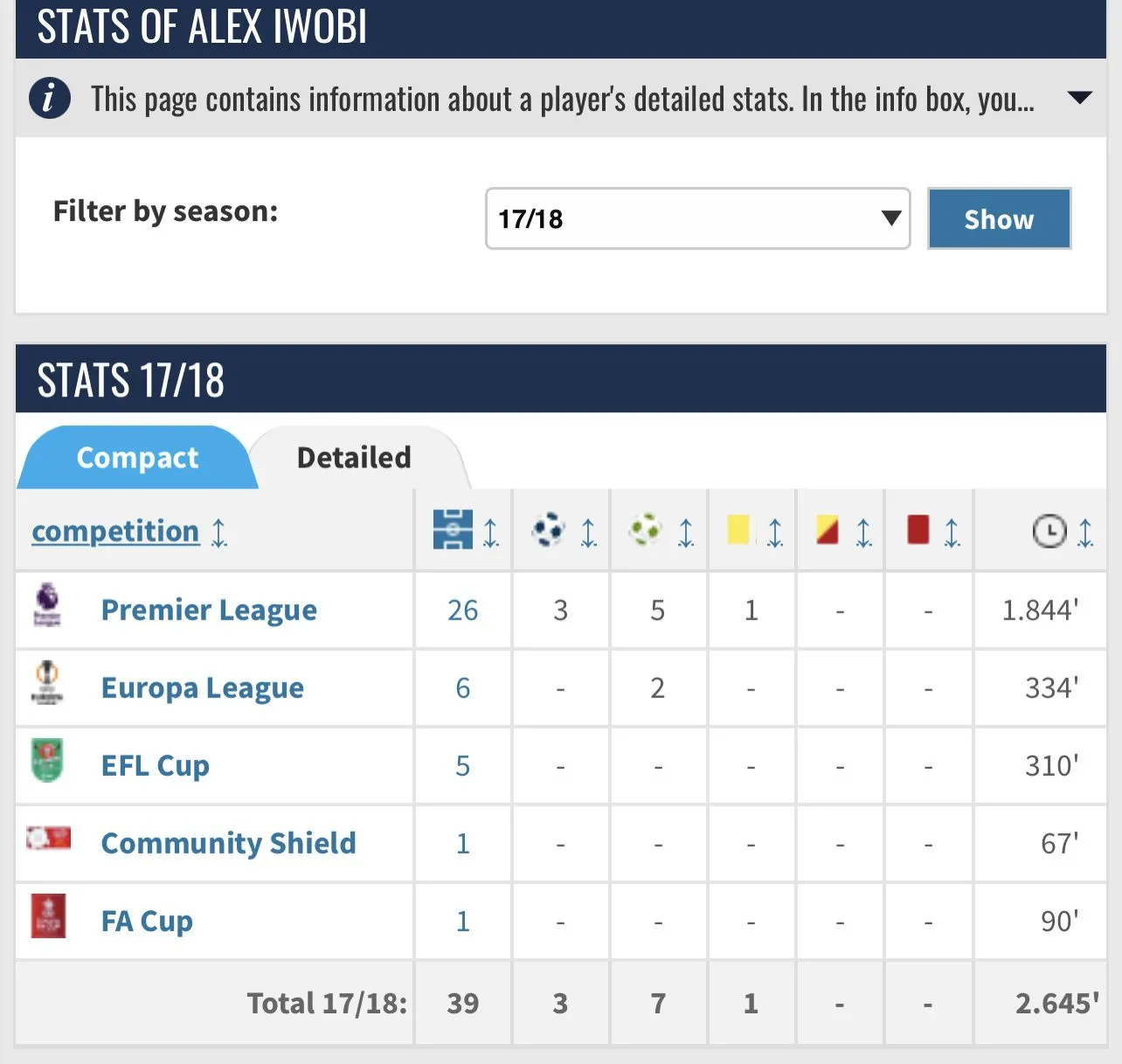Sort by minutes played clock icon

(1049, 531)
